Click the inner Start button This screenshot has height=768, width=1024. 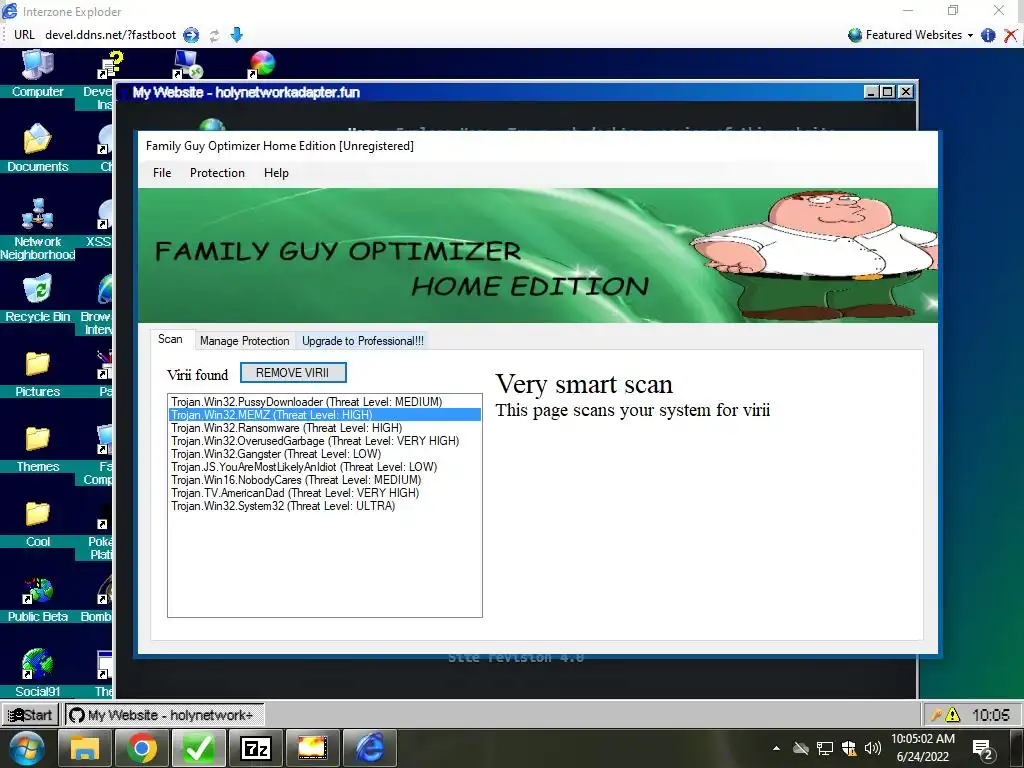tap(31, 715)
